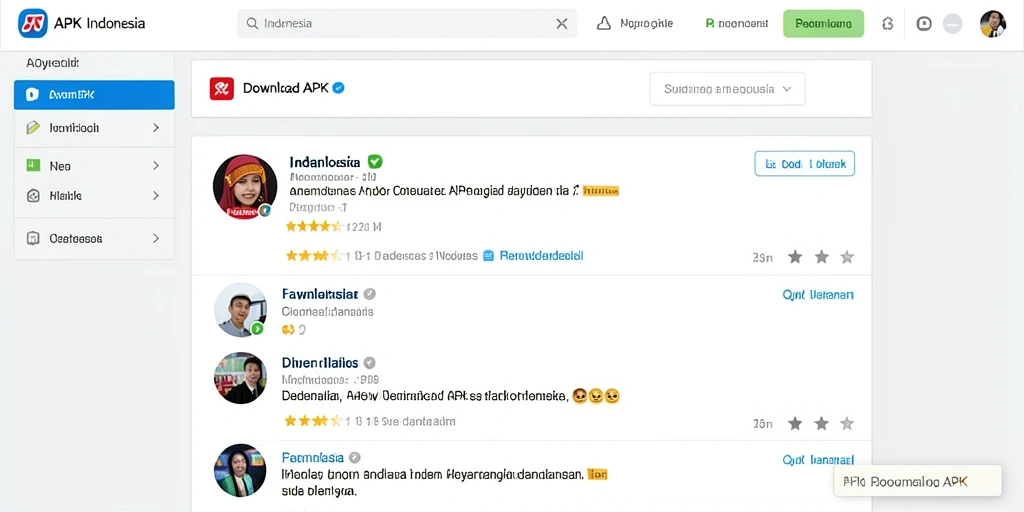Click the APK Indonesia logo icon
Image resolution: width=1024 pixels, height=512 pixels.
[33, 24]
